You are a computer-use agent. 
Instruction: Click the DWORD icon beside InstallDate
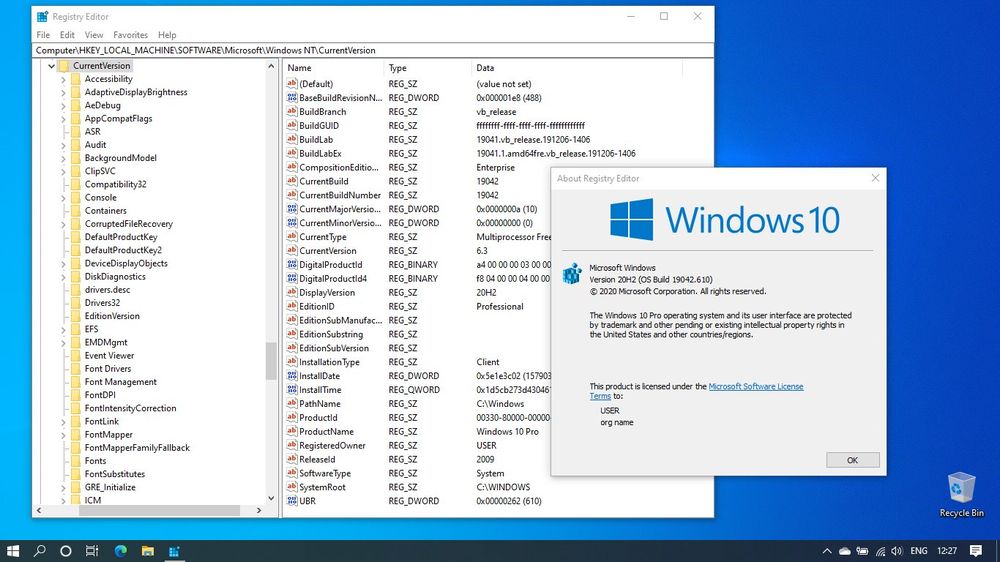(291, 376)
